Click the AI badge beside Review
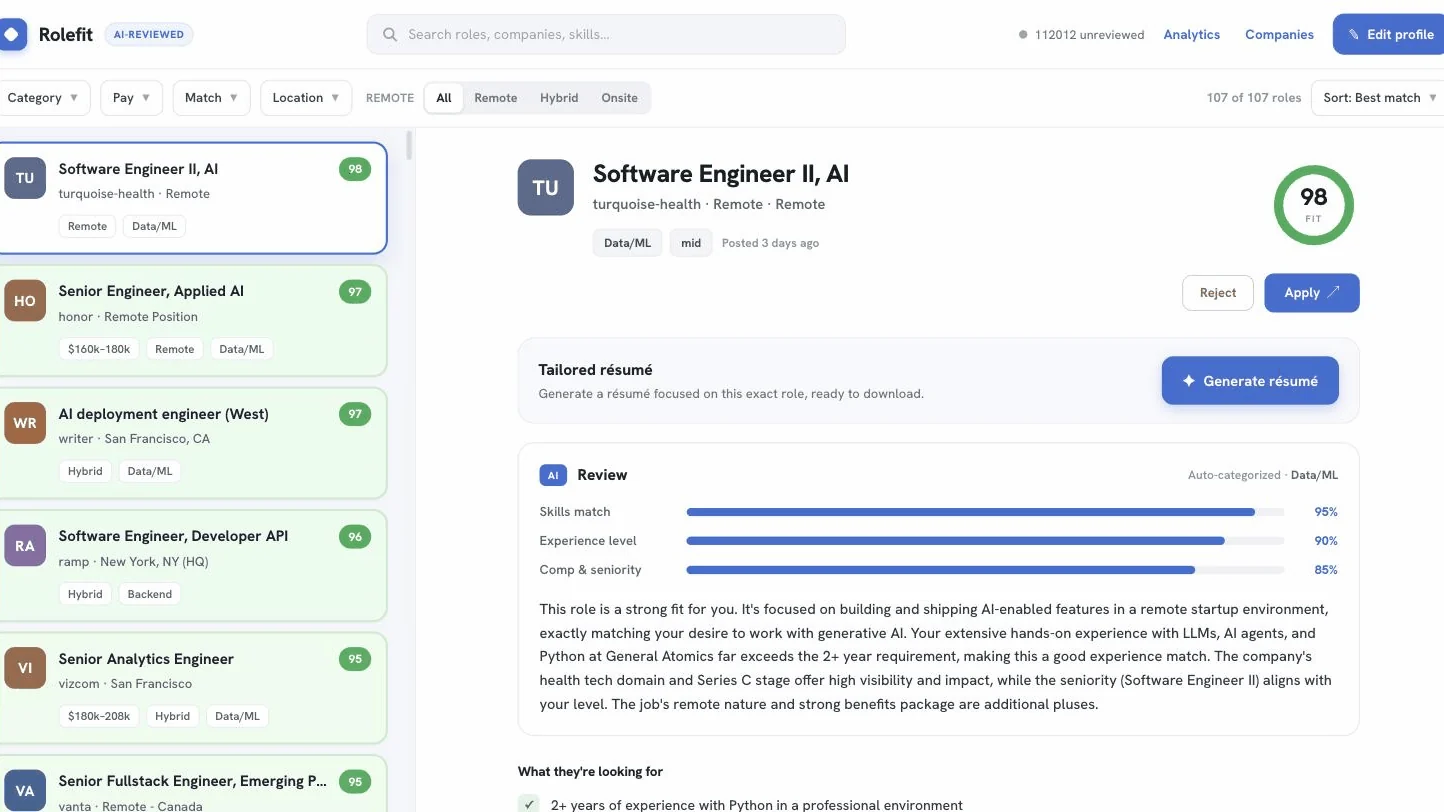The height and width of the screenshot is (812, 1444). pyautogui.click(x=553, y=475)
